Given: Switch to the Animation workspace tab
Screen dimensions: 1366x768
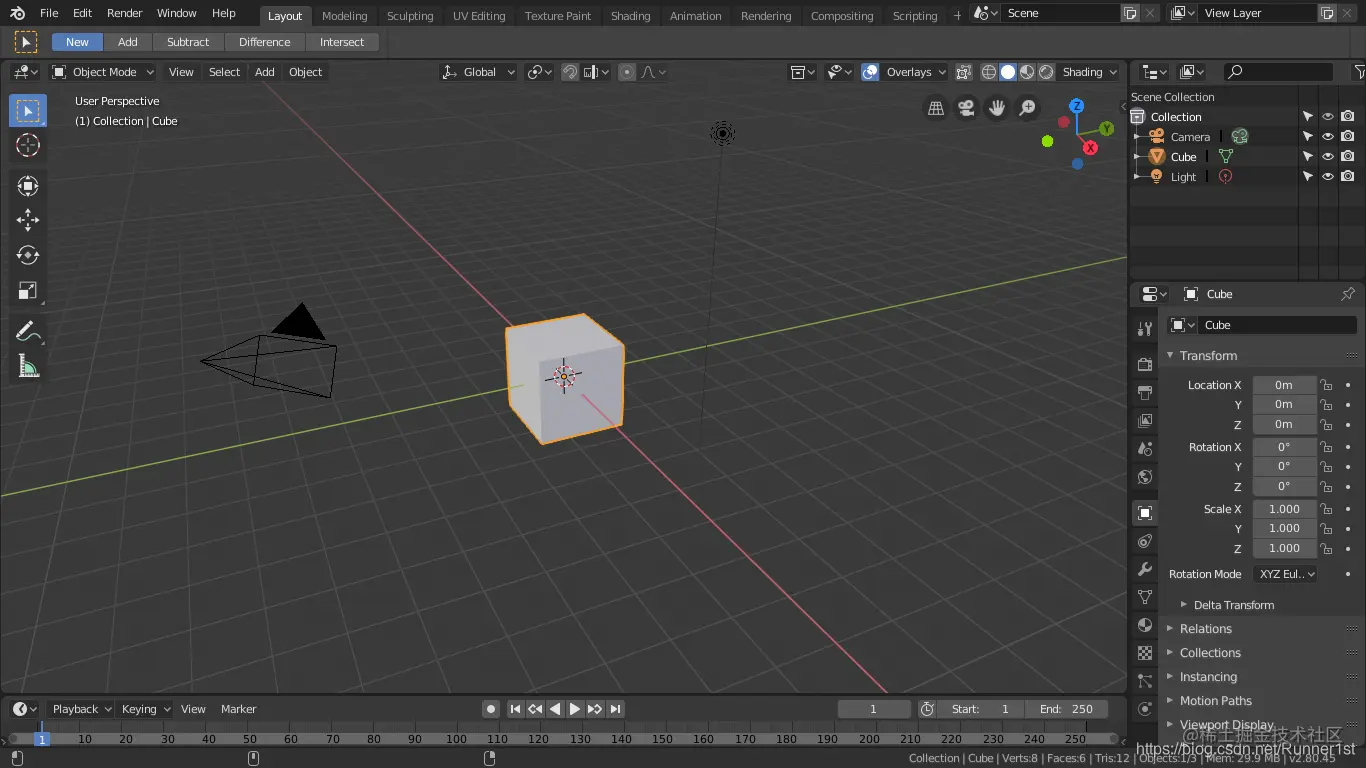Looking at the screenshot, I should click(696, 16).
